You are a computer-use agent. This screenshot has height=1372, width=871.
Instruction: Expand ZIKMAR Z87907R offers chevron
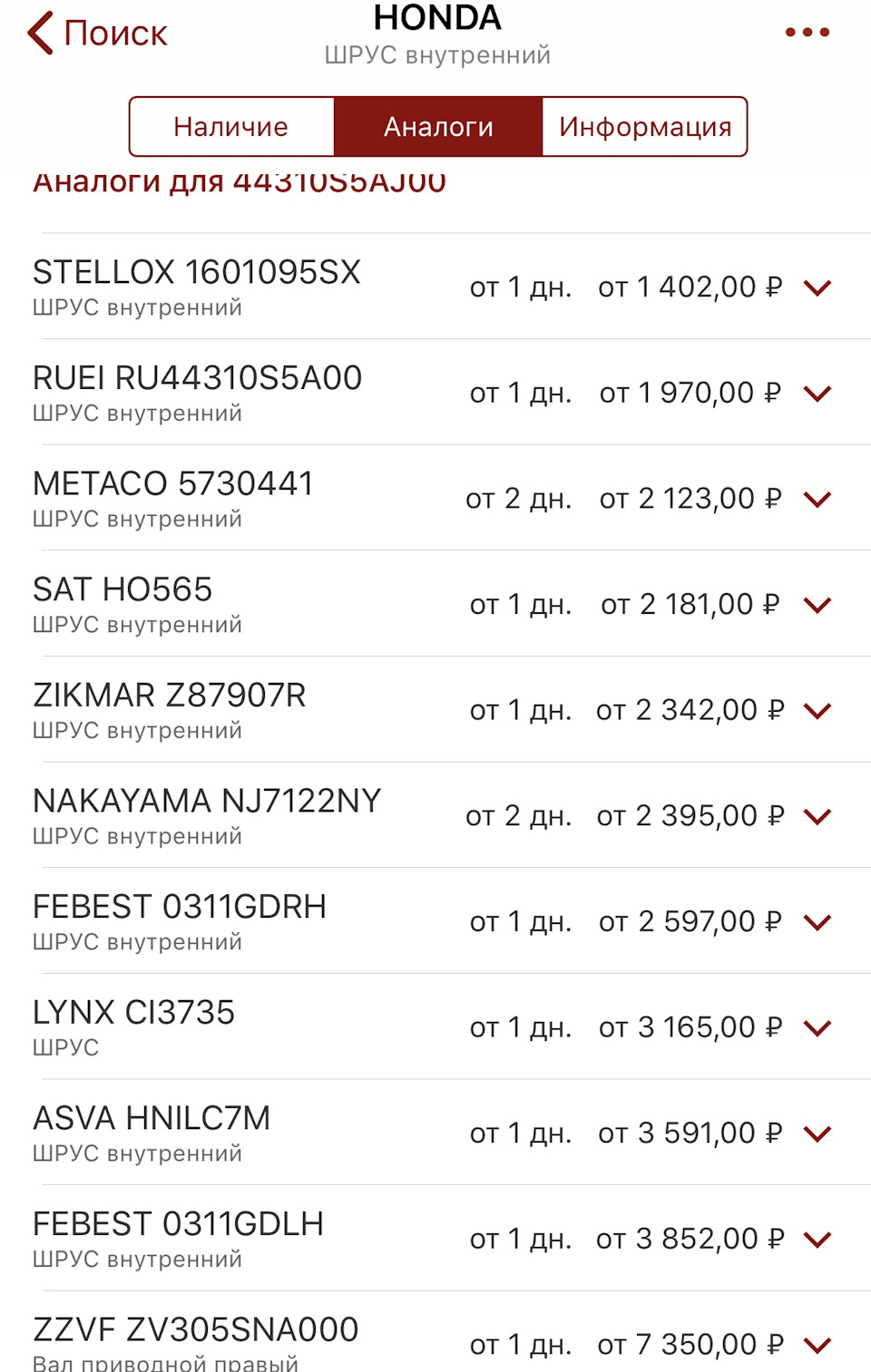[x=817, y=711]
